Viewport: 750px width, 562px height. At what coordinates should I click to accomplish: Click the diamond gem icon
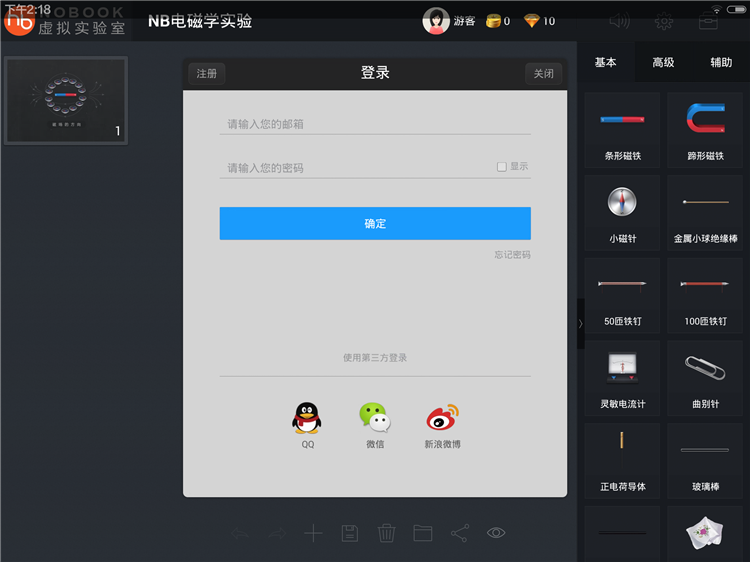point(532,21)
